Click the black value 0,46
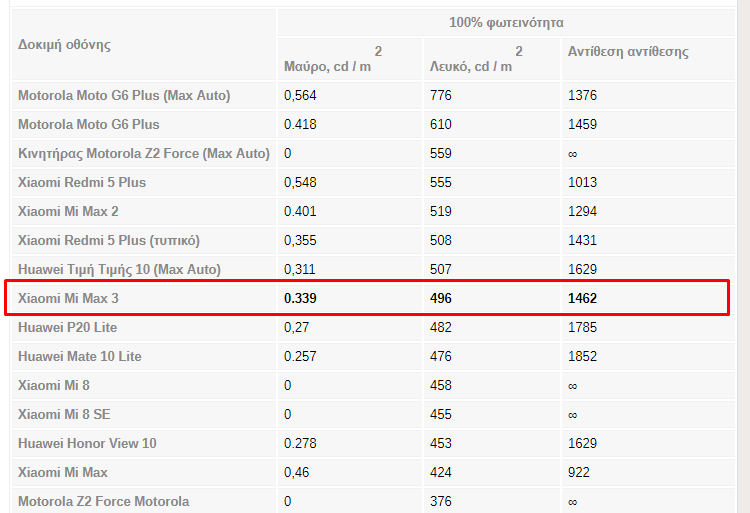 296,472
